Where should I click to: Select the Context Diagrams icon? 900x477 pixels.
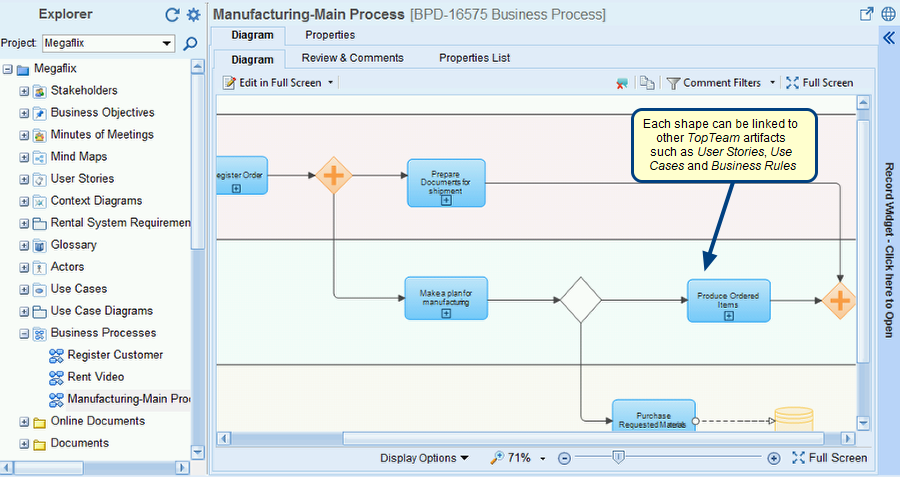[x=40, y=201]
